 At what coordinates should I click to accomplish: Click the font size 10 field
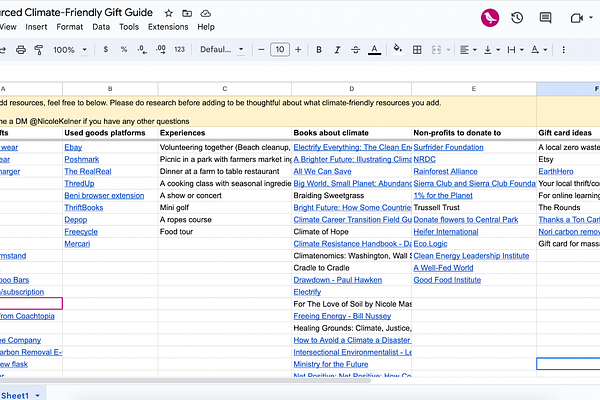point(280,49)
